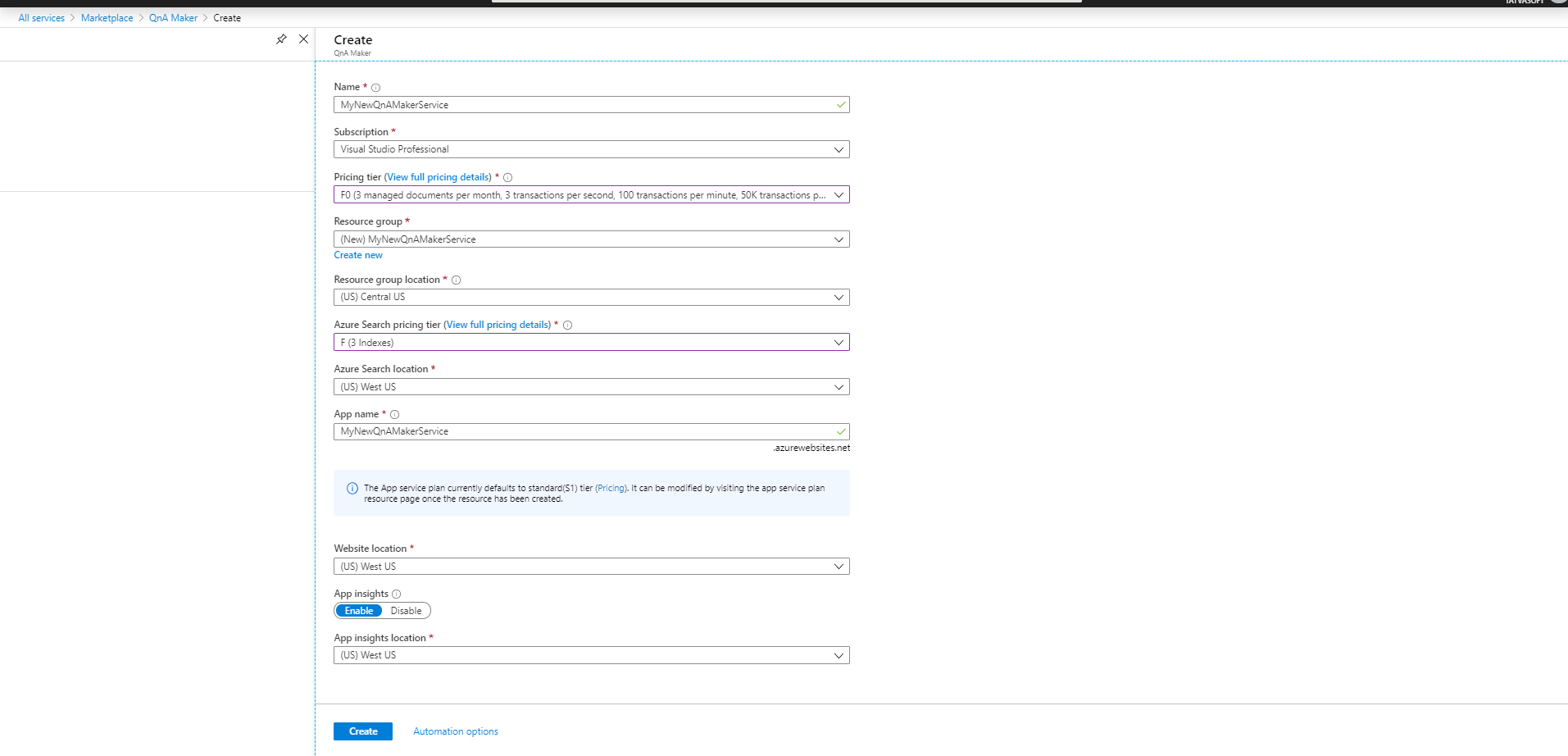Click the blue Create button
Screen dimensions: 1568x756
tap(363, 731)
